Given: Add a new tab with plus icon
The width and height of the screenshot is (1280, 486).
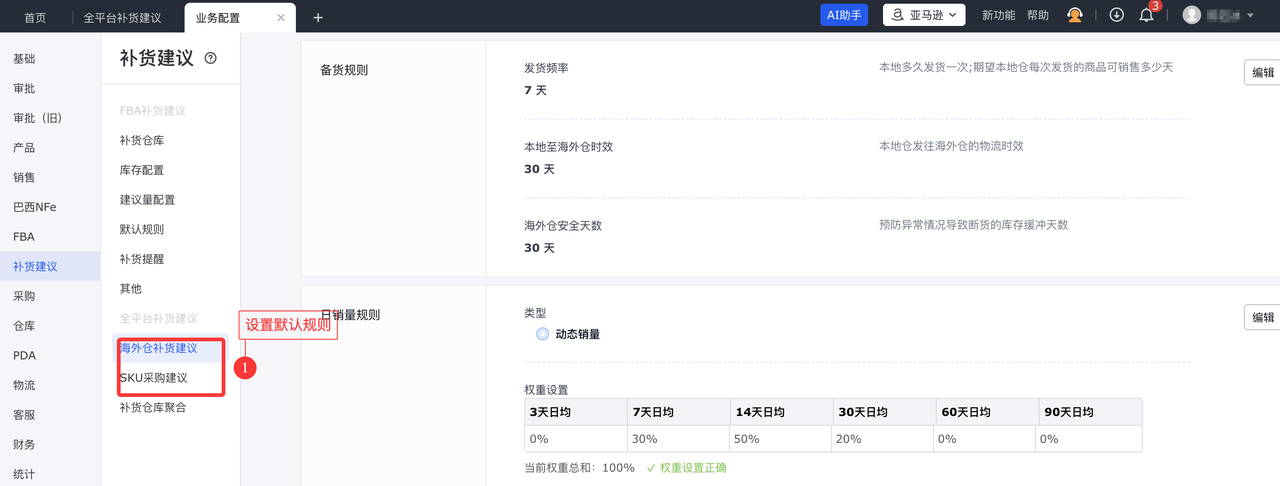Looking at the screenshot, I should coord(318,18).
